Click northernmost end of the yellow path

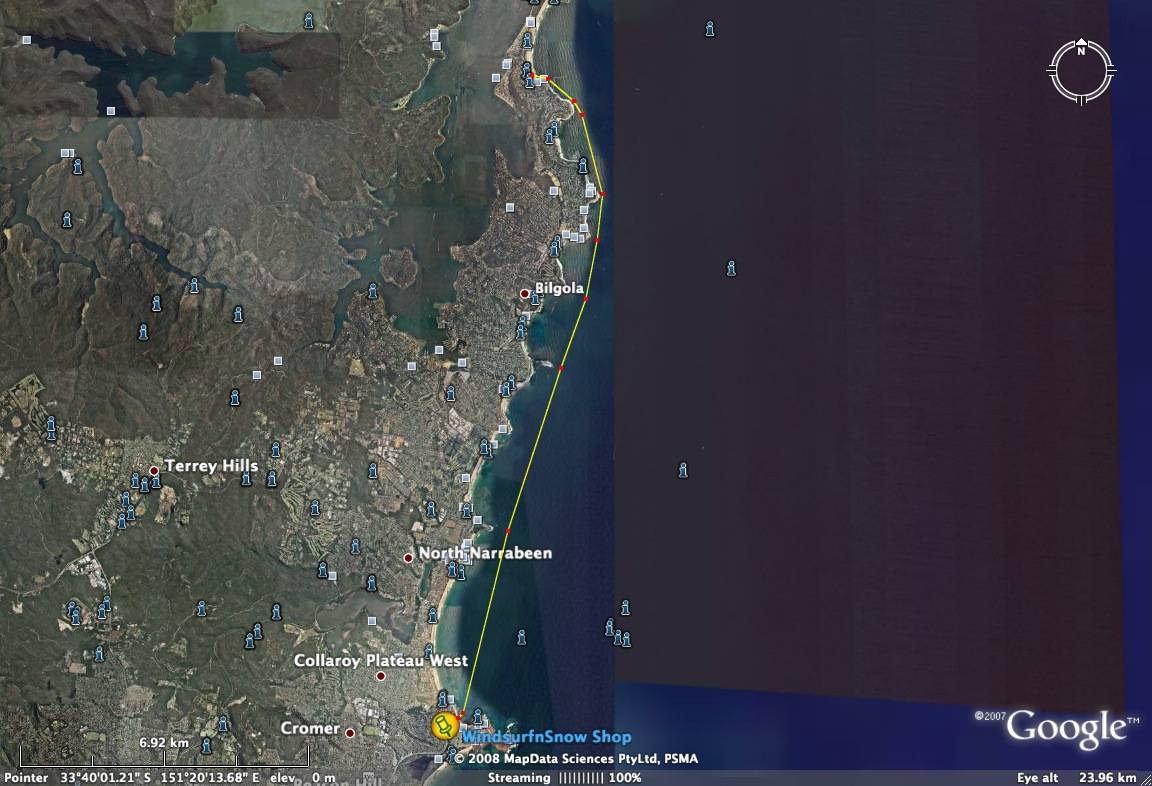pyautogui.click(x=533, y=76)
